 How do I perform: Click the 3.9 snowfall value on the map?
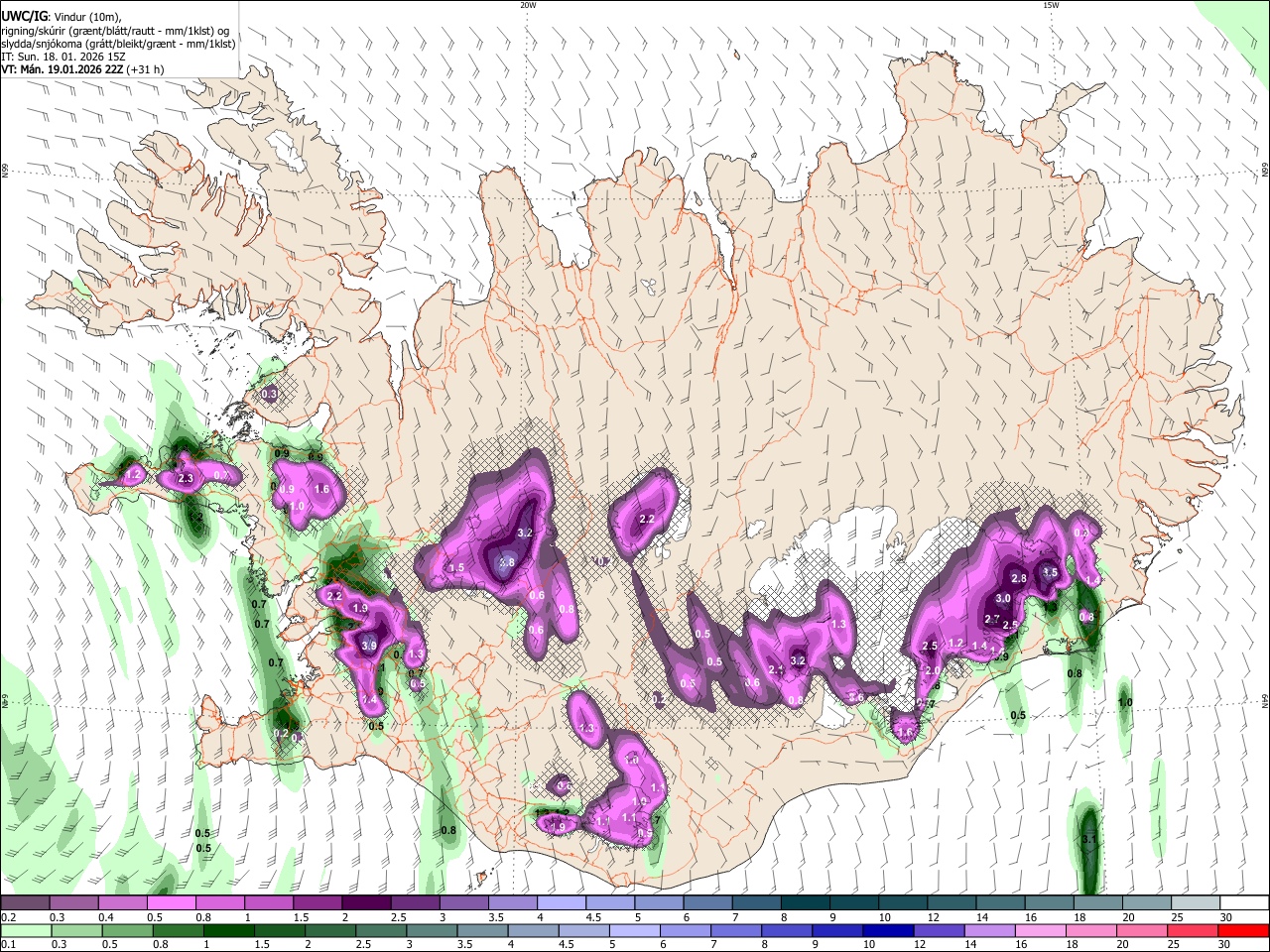click(x=369, y=646)
